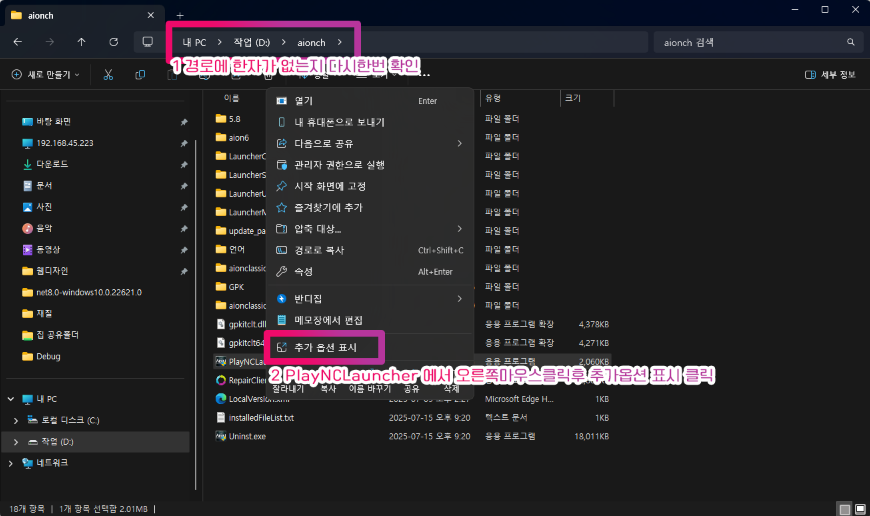Switch to large icons view in status bar

click(860, 508)
